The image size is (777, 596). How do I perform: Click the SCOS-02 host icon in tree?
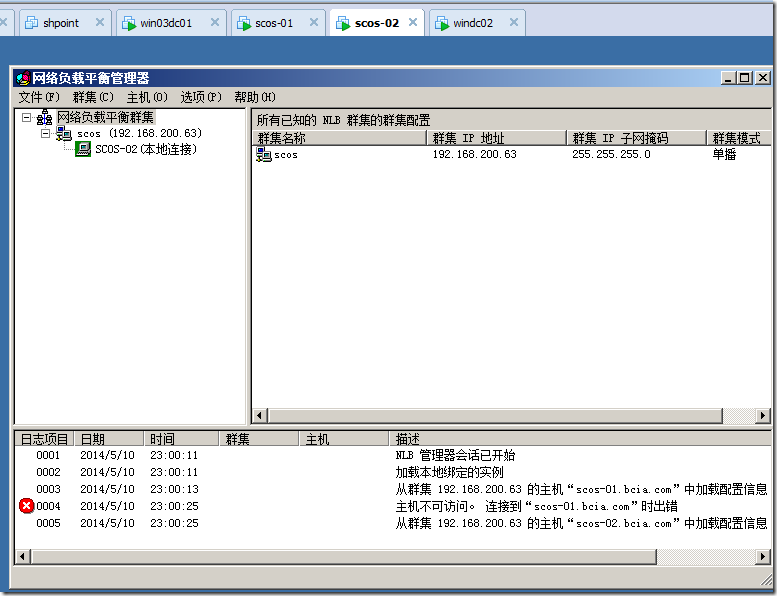click(84, 149)
